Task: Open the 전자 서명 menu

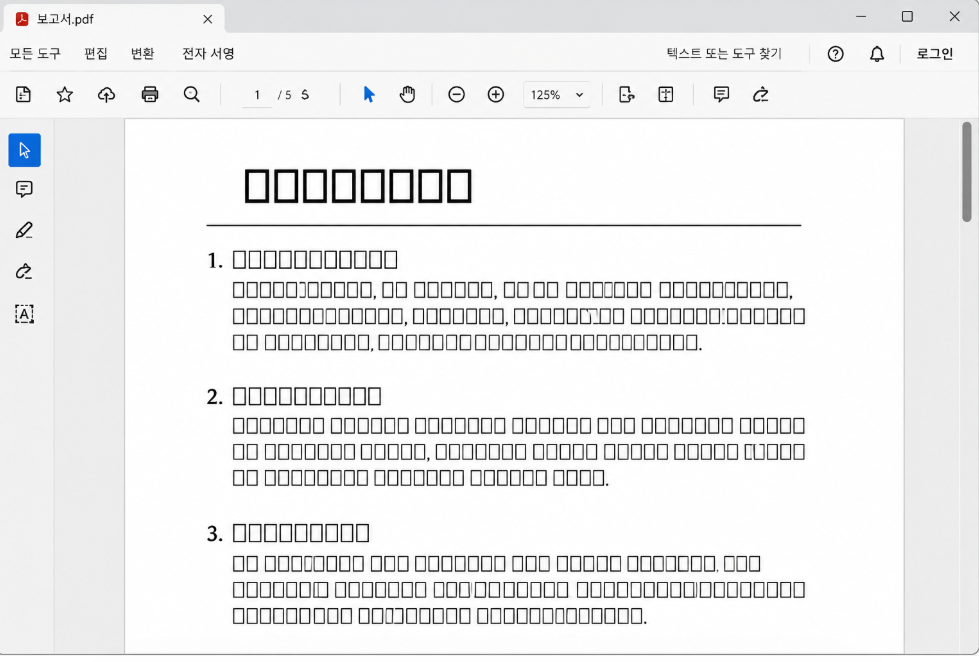Action: pyautogui.click(x=209, y=54)
